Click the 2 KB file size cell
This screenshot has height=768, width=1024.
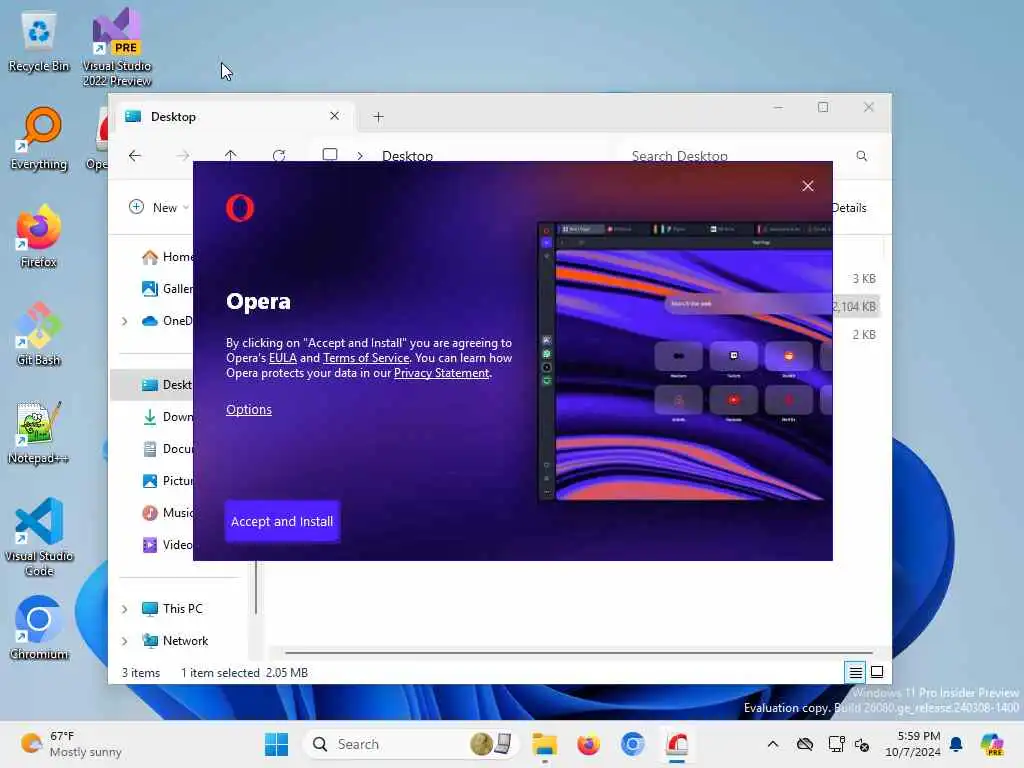[x=863, y=334]
